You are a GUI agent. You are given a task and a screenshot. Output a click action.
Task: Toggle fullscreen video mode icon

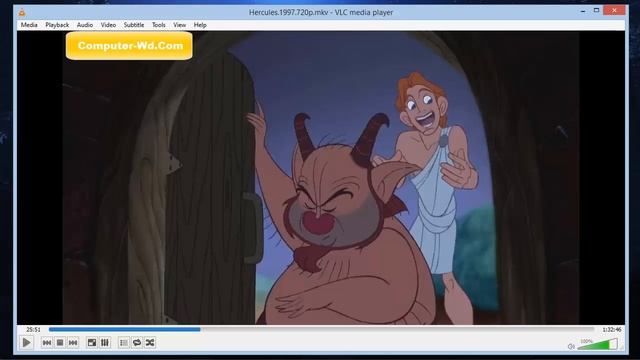(92, 342)
